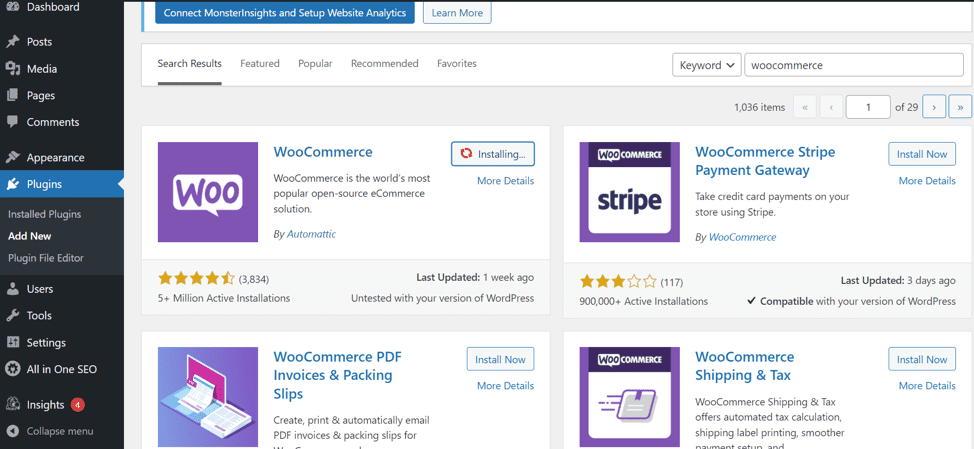Open More Details for Shipping & Tax
This screenshot has height=449, width=974.
coord(927,386)
